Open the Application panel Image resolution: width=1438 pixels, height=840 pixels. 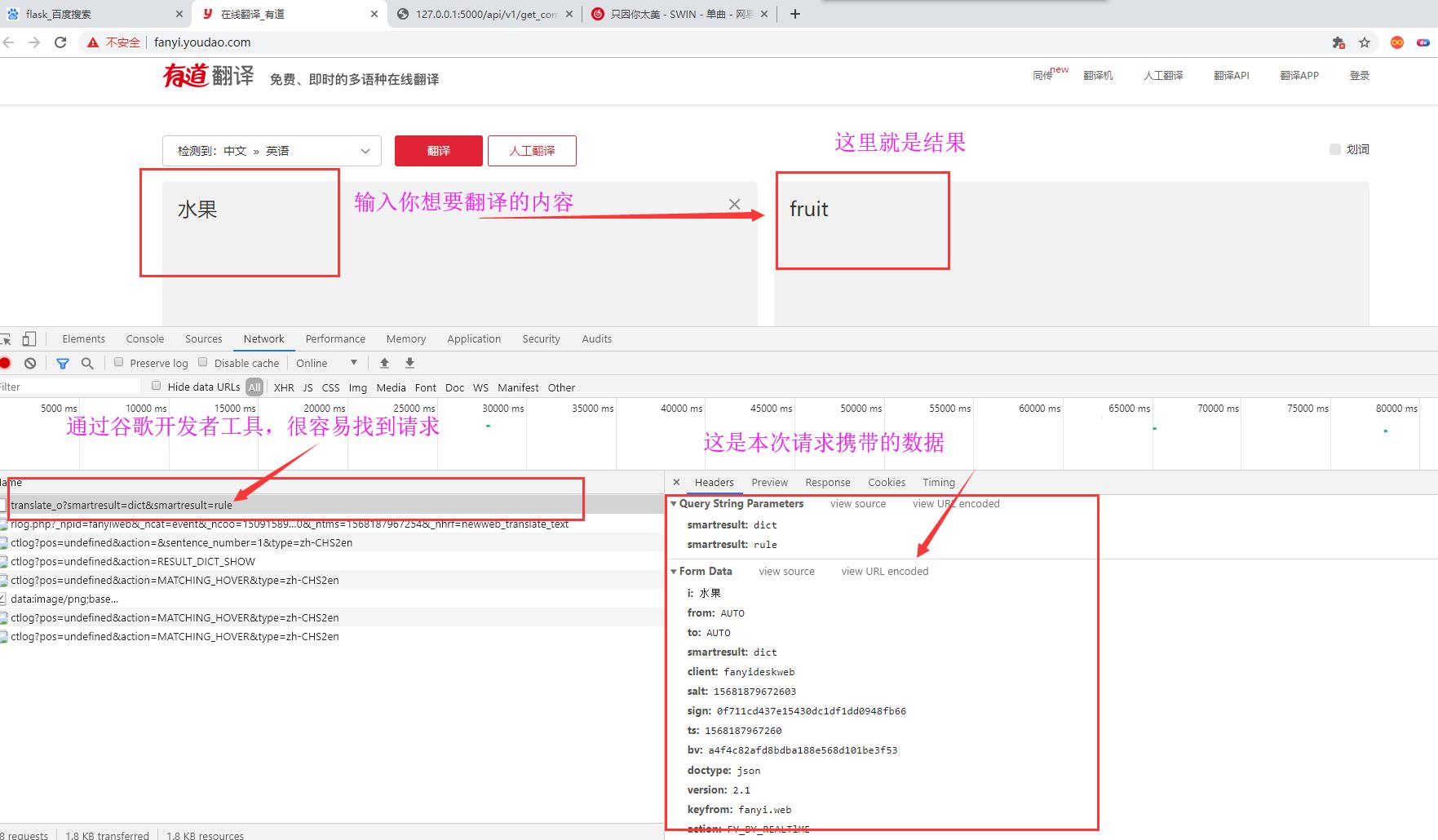tap(474, 338)
